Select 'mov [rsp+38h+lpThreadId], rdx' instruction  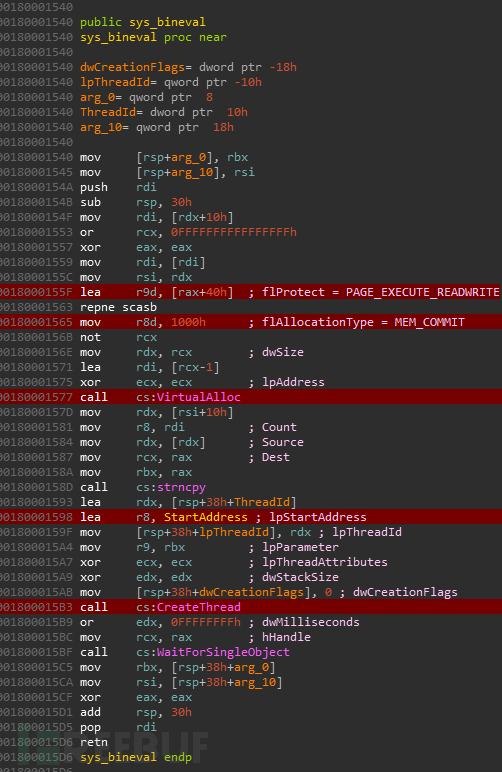point(195,532)
